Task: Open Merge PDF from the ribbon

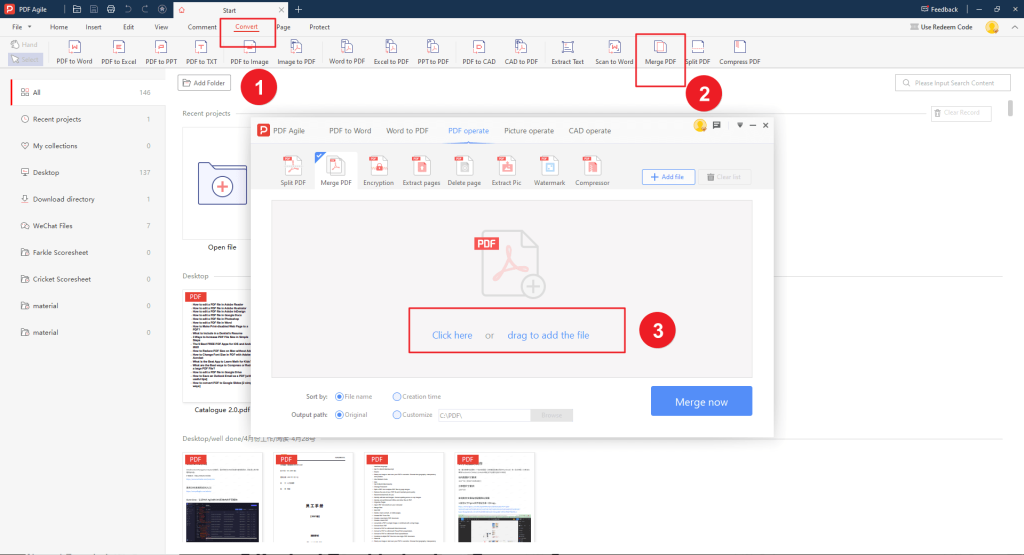Action: tap(660, 52)
